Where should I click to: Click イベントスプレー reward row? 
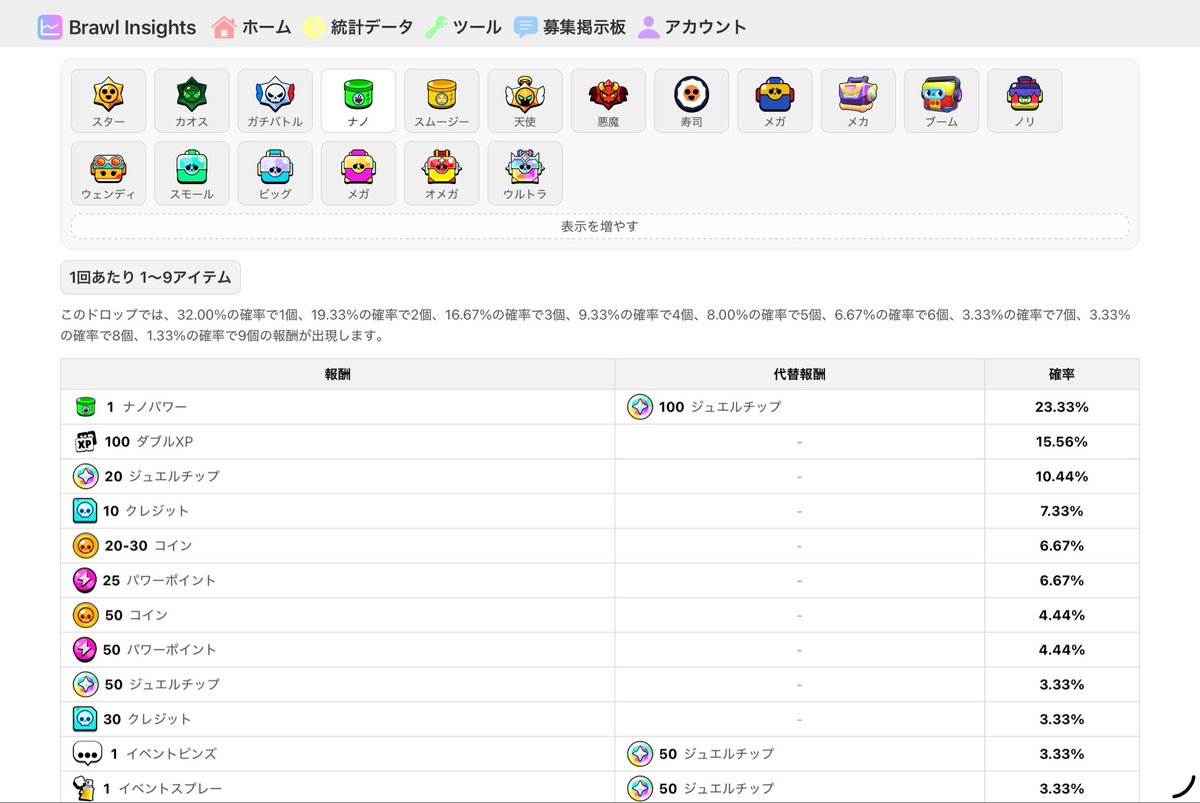pos(600,787)
